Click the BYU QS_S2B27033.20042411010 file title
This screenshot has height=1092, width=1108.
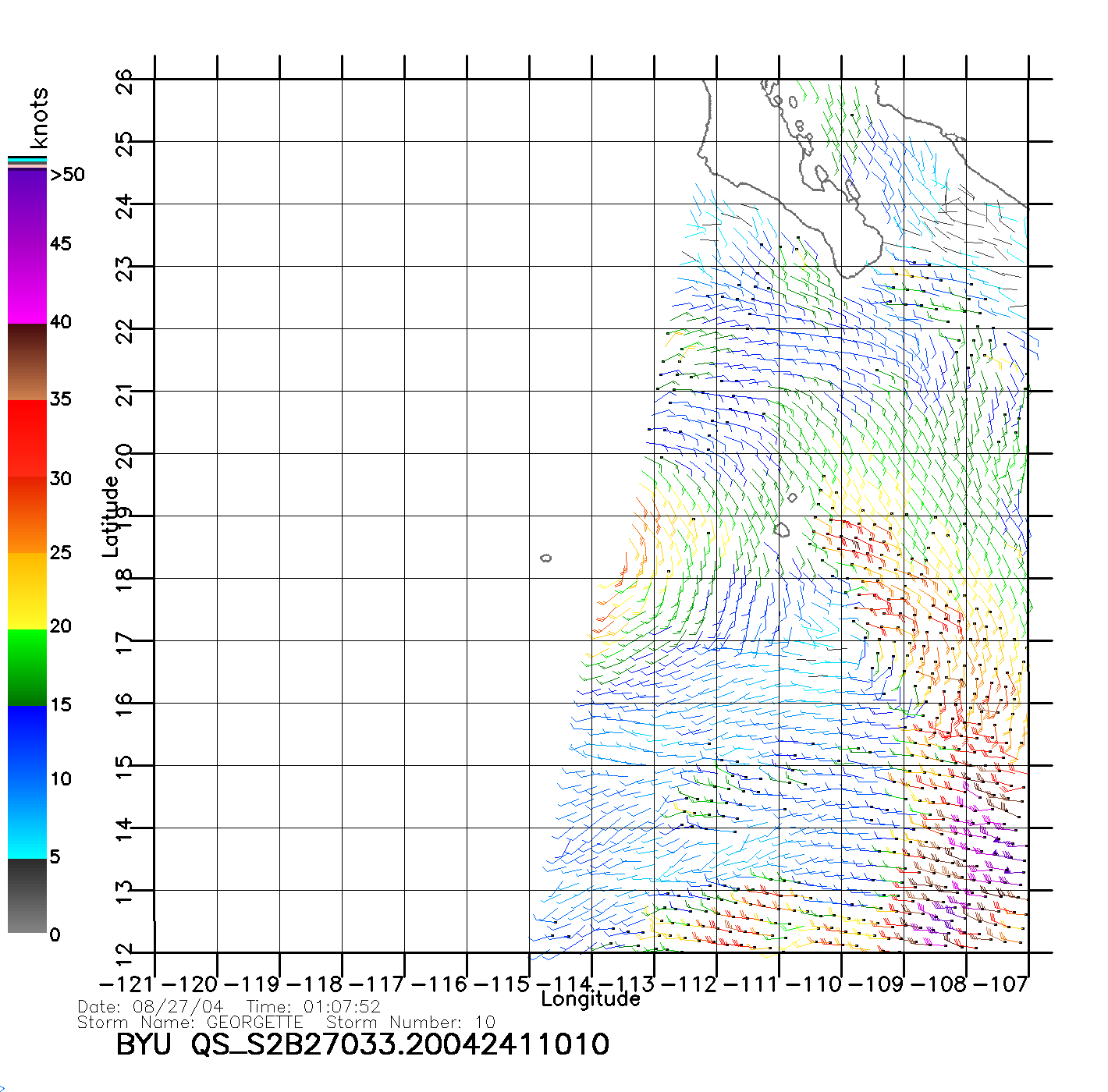tap(363, 1044)
